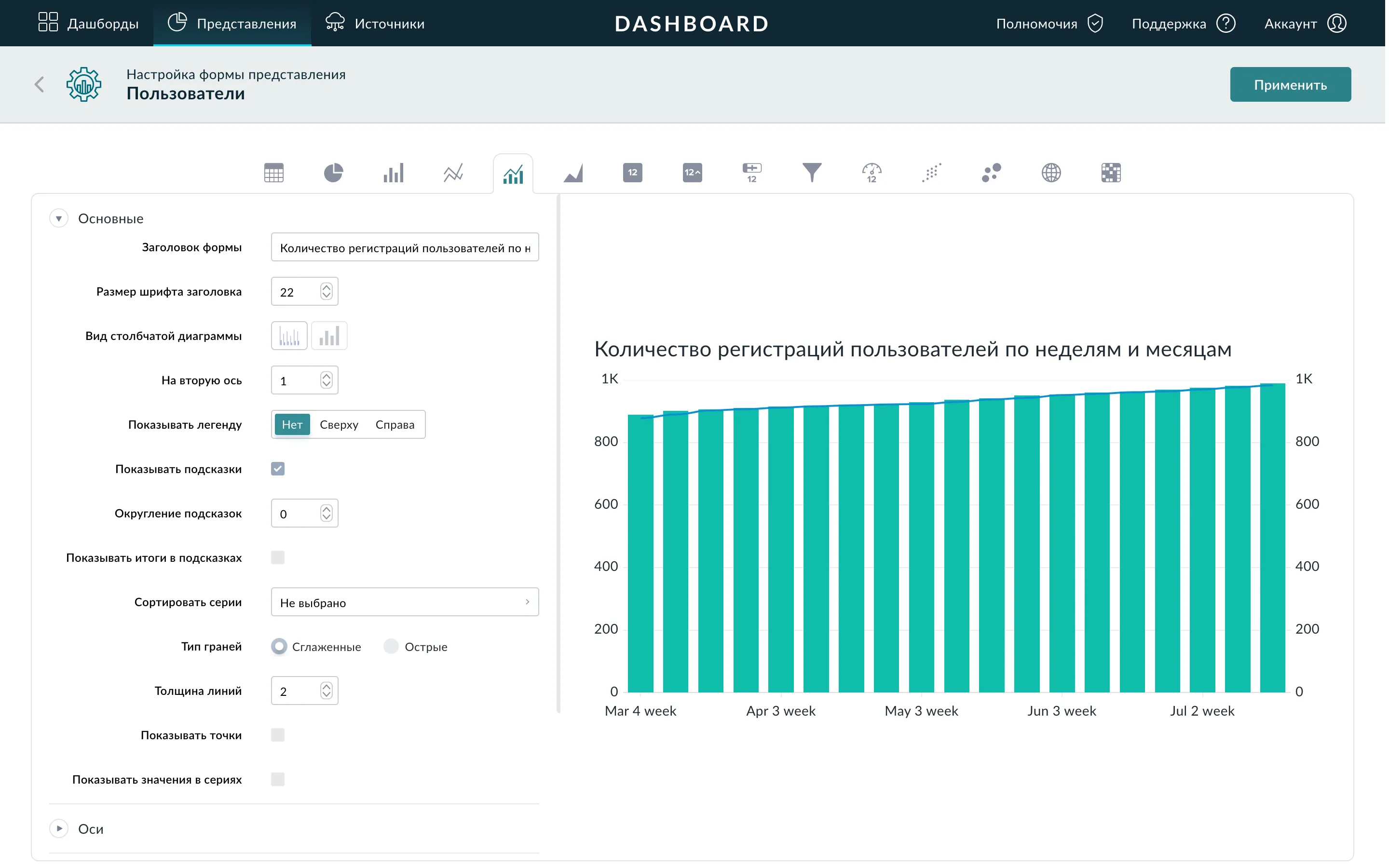Set legend position to Справа
Image resolution: width=1389 pixels, height=868 pixels.
click(x=395, y=425)
